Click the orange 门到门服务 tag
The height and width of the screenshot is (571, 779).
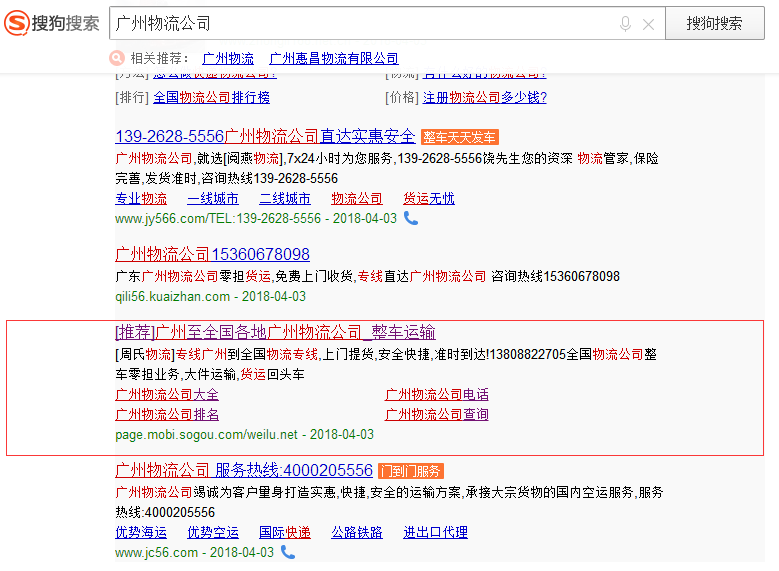coord(411,471)
